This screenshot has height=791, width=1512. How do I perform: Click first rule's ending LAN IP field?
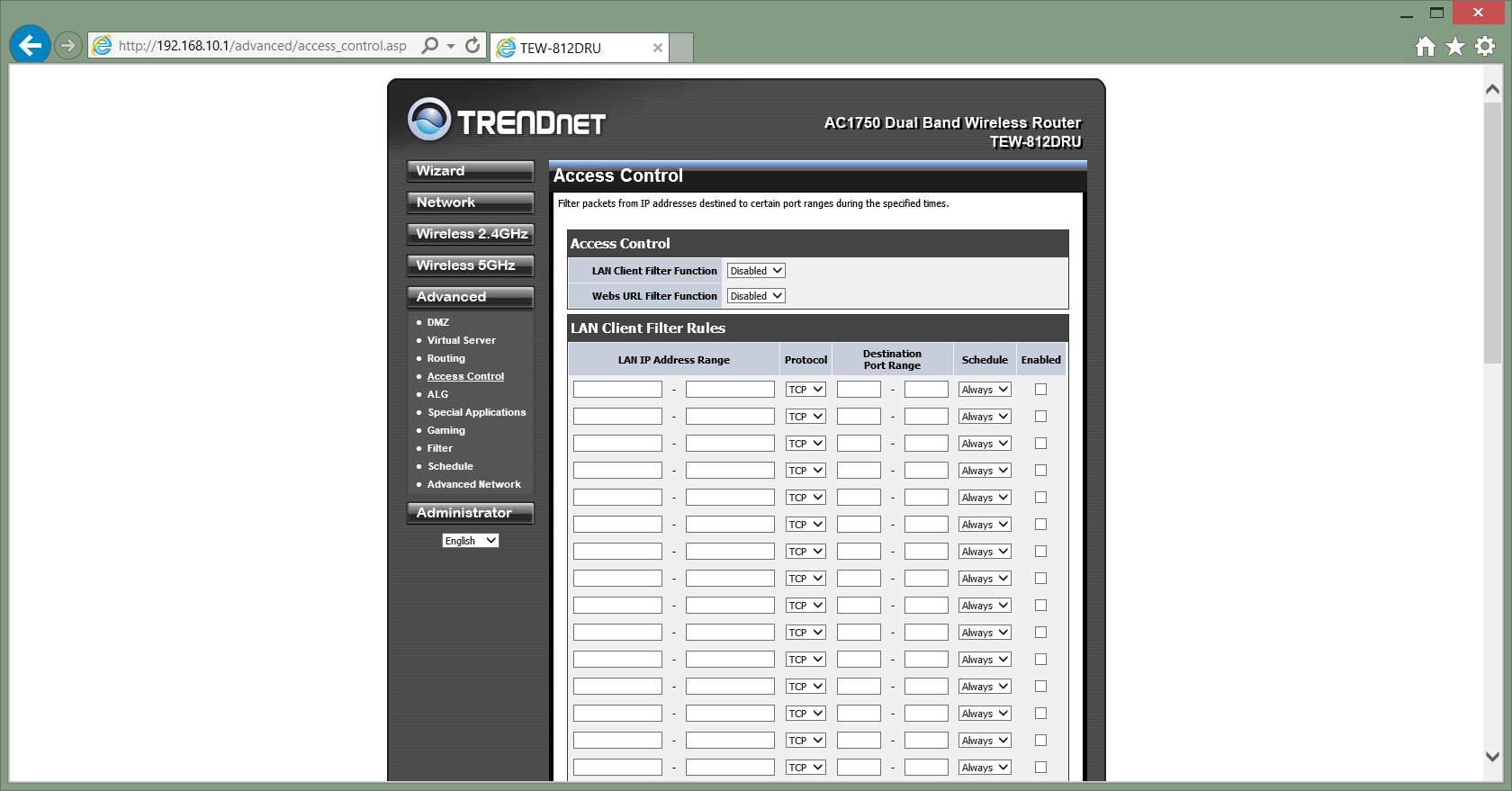point(730,390)
